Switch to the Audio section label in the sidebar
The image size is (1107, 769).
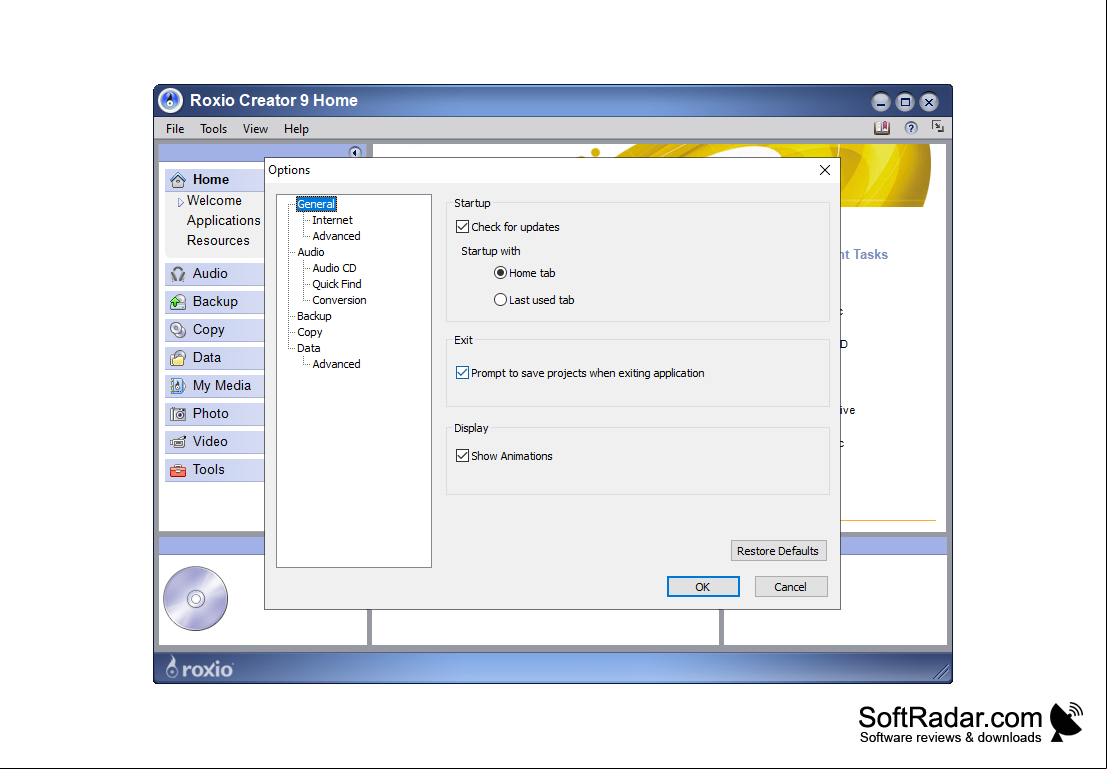(x=210, y=273)
